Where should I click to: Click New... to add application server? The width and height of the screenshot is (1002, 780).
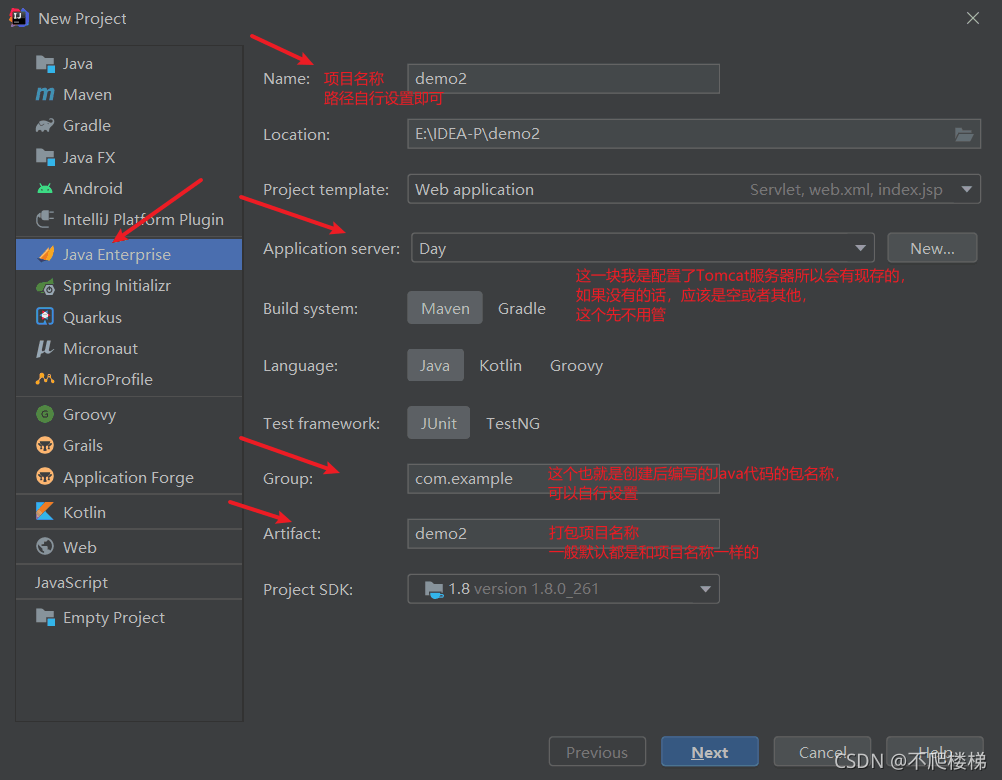pyautogui.click(x=932, y=248)
